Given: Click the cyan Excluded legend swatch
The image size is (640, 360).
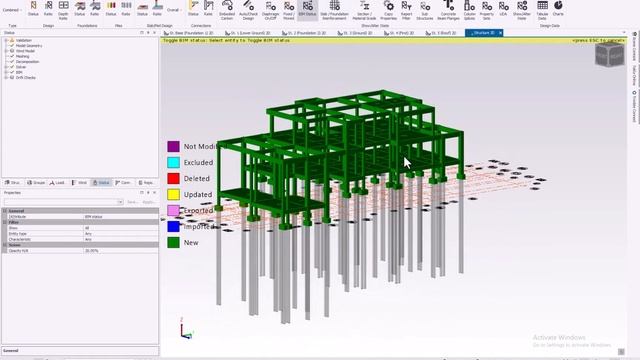Looking at the screenshot, I should coord(173,162).
